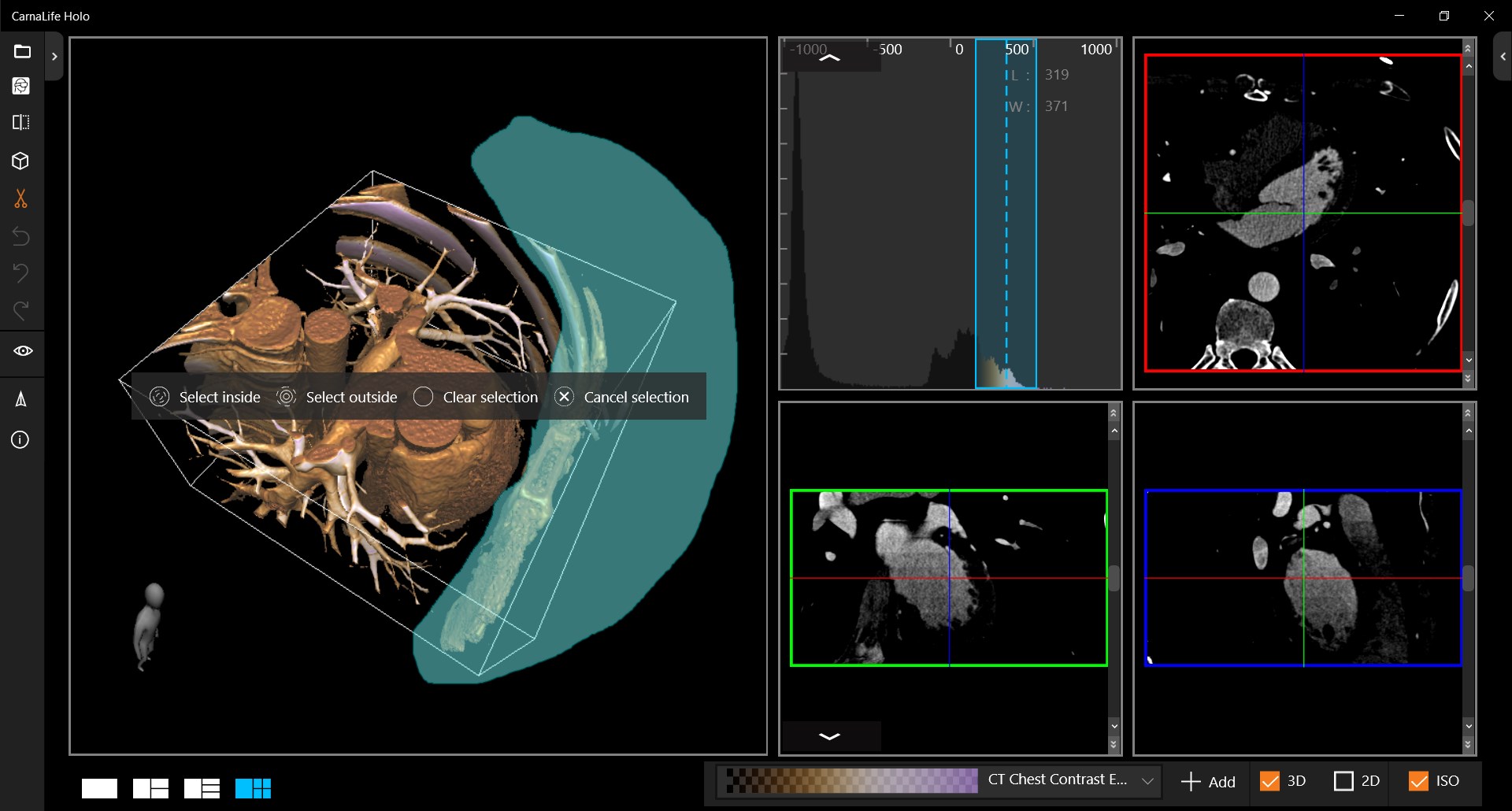The height and width of the screenshot is (811, 1512).
Task: Click the sagittal view scrollbar thumb
Action: point(1468,579)
